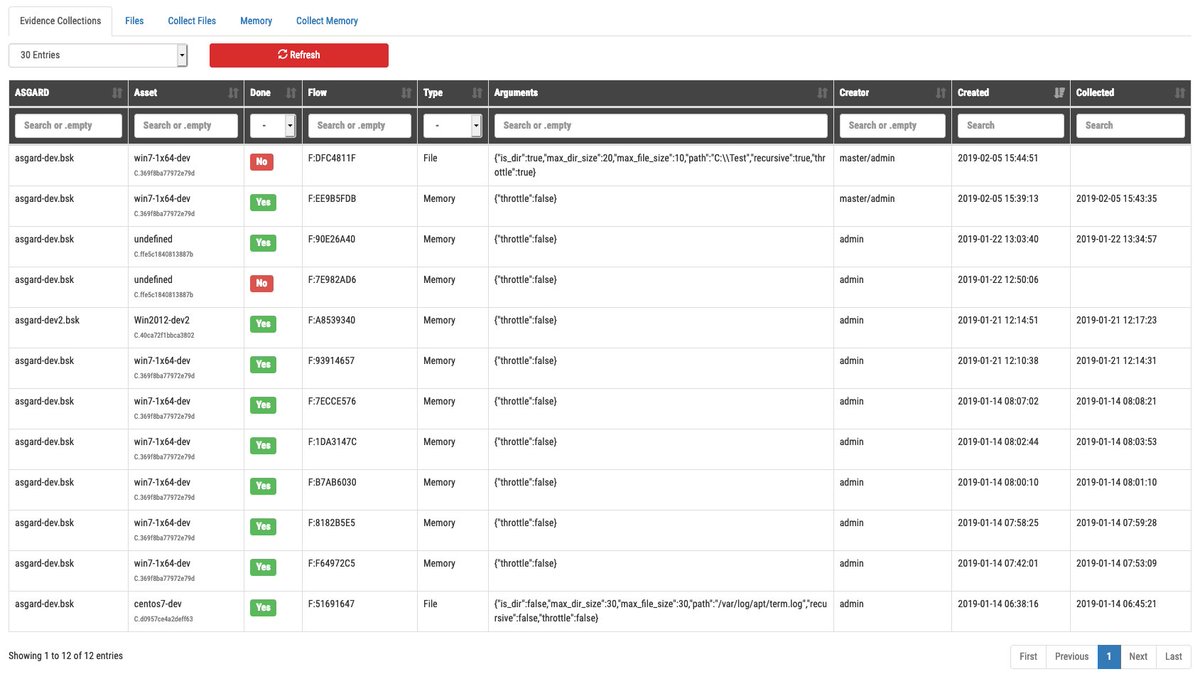This screenshot has width=1200, height=679.
Task: Click the Asset search field
Action: click(x=186, y=125)
